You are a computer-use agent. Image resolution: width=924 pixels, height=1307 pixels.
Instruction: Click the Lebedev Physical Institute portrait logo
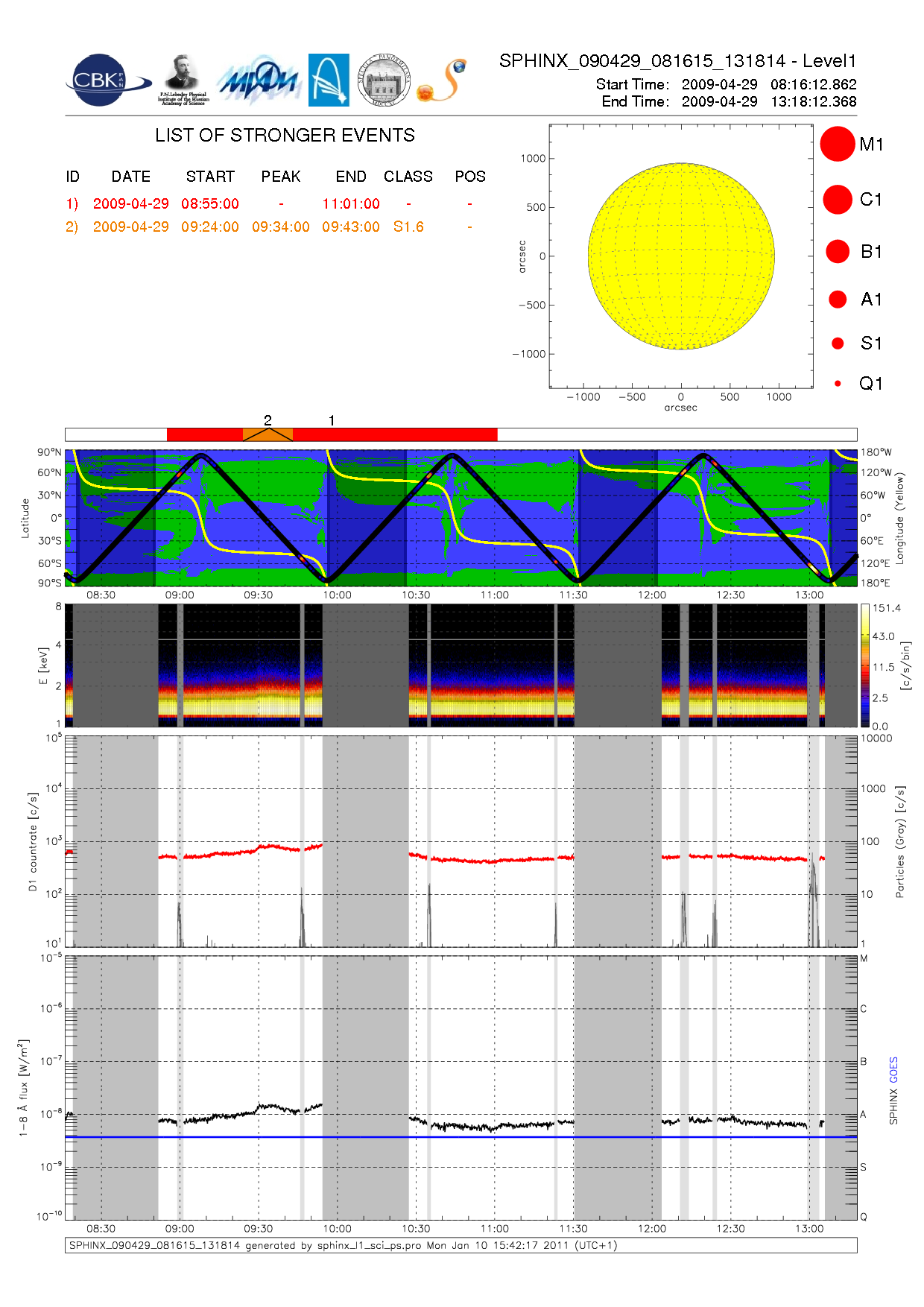click(x=183, y=80)
